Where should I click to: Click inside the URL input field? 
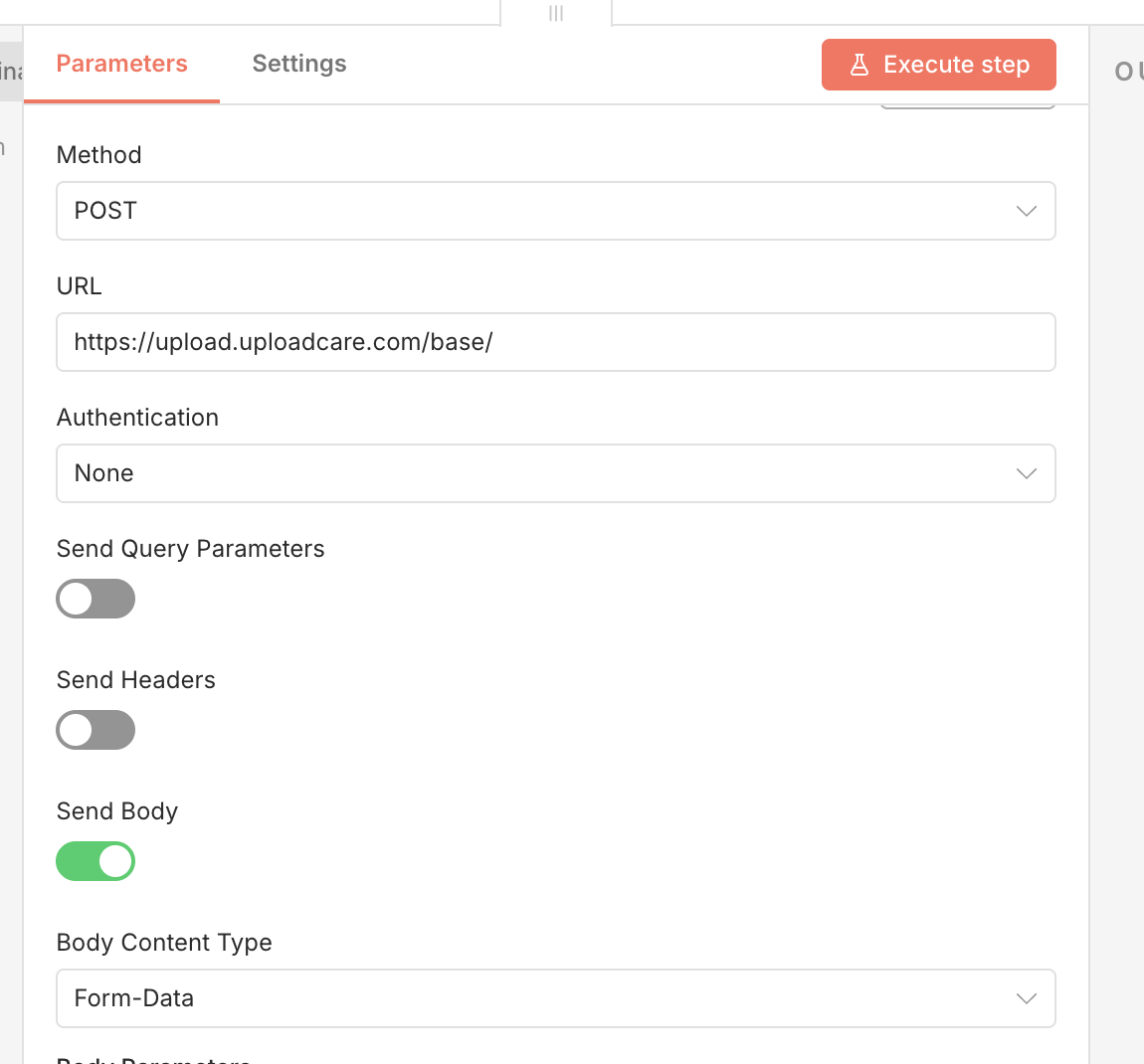(555, 342)
